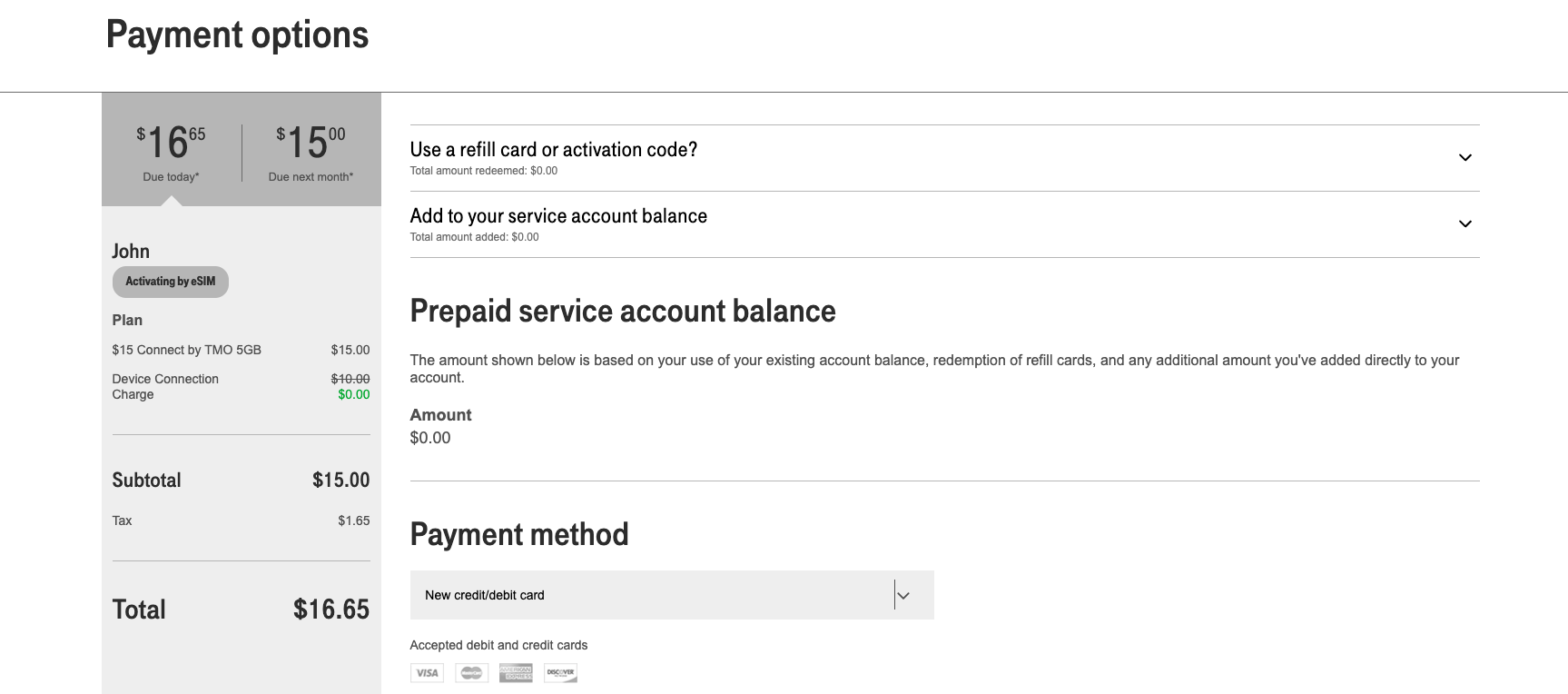Click the Tax amount $1.65
This screenshot has width=1568, height=694.
pos(354,520)
